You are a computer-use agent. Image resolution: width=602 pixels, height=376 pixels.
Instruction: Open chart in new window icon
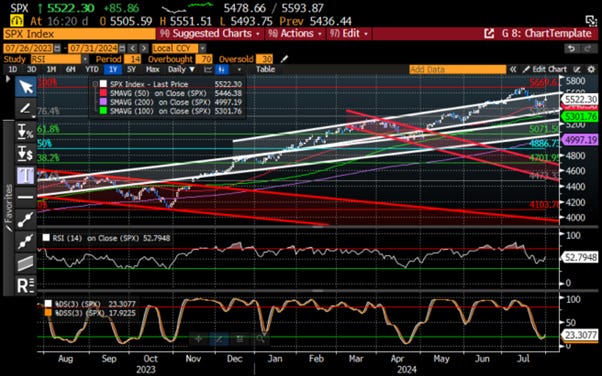(489, 34)
